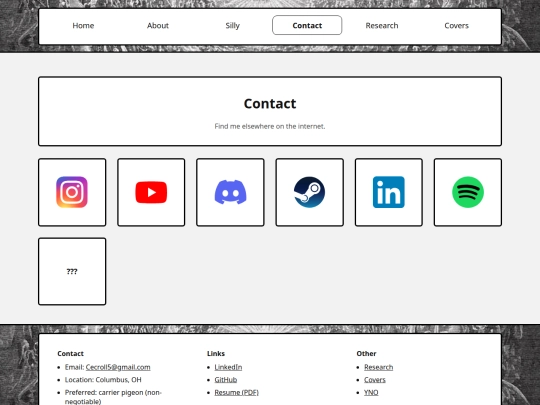Click 'Find me elsewhere on the internet.' text
The height and width of the screenshot is (405, 540).
tap(270, 126)
